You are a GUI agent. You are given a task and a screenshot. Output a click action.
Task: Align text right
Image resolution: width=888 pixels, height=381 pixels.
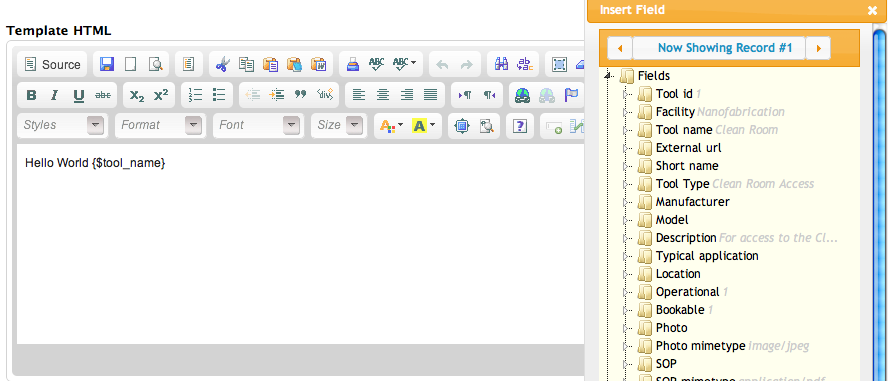tap(407, 95)
